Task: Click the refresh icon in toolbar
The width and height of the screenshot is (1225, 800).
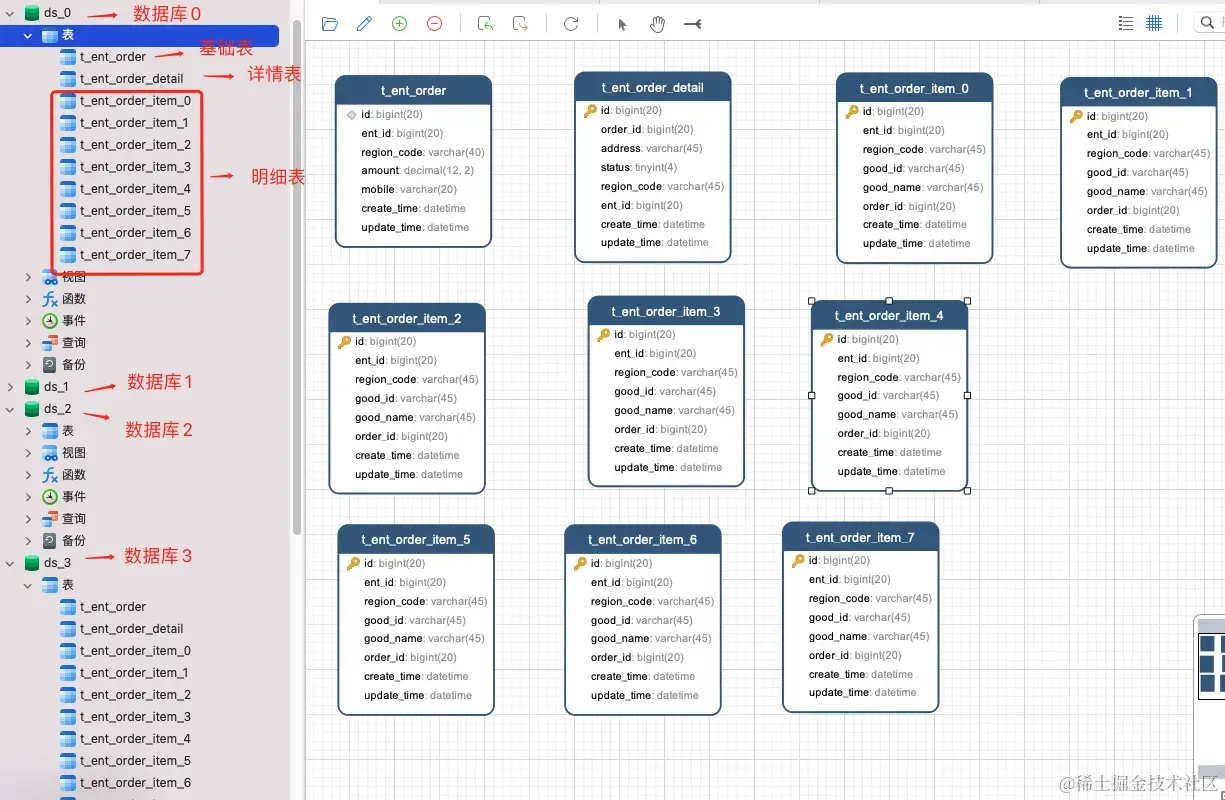Action: pos(571,23)
